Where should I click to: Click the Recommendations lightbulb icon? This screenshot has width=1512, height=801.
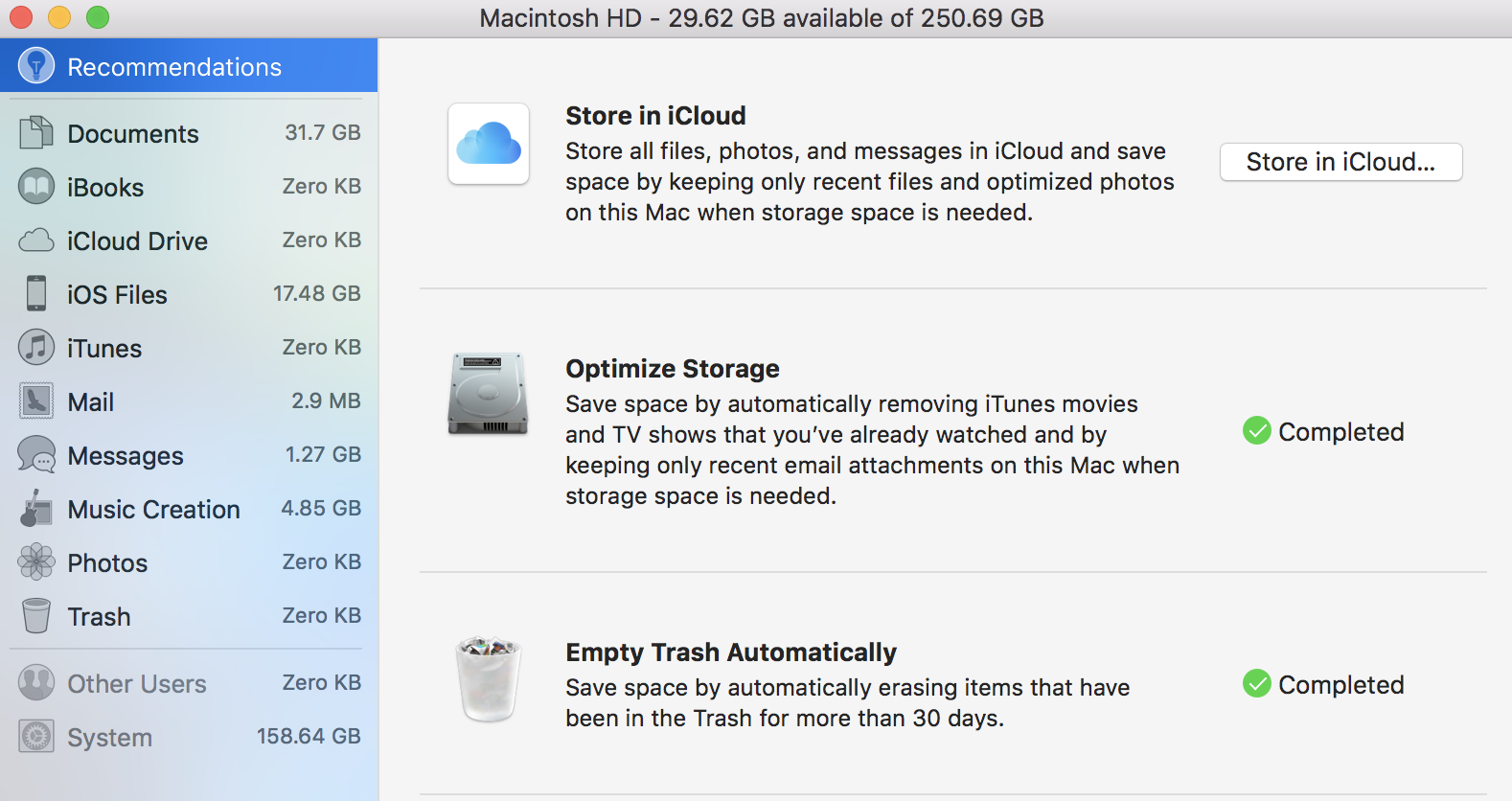point(36,66)
